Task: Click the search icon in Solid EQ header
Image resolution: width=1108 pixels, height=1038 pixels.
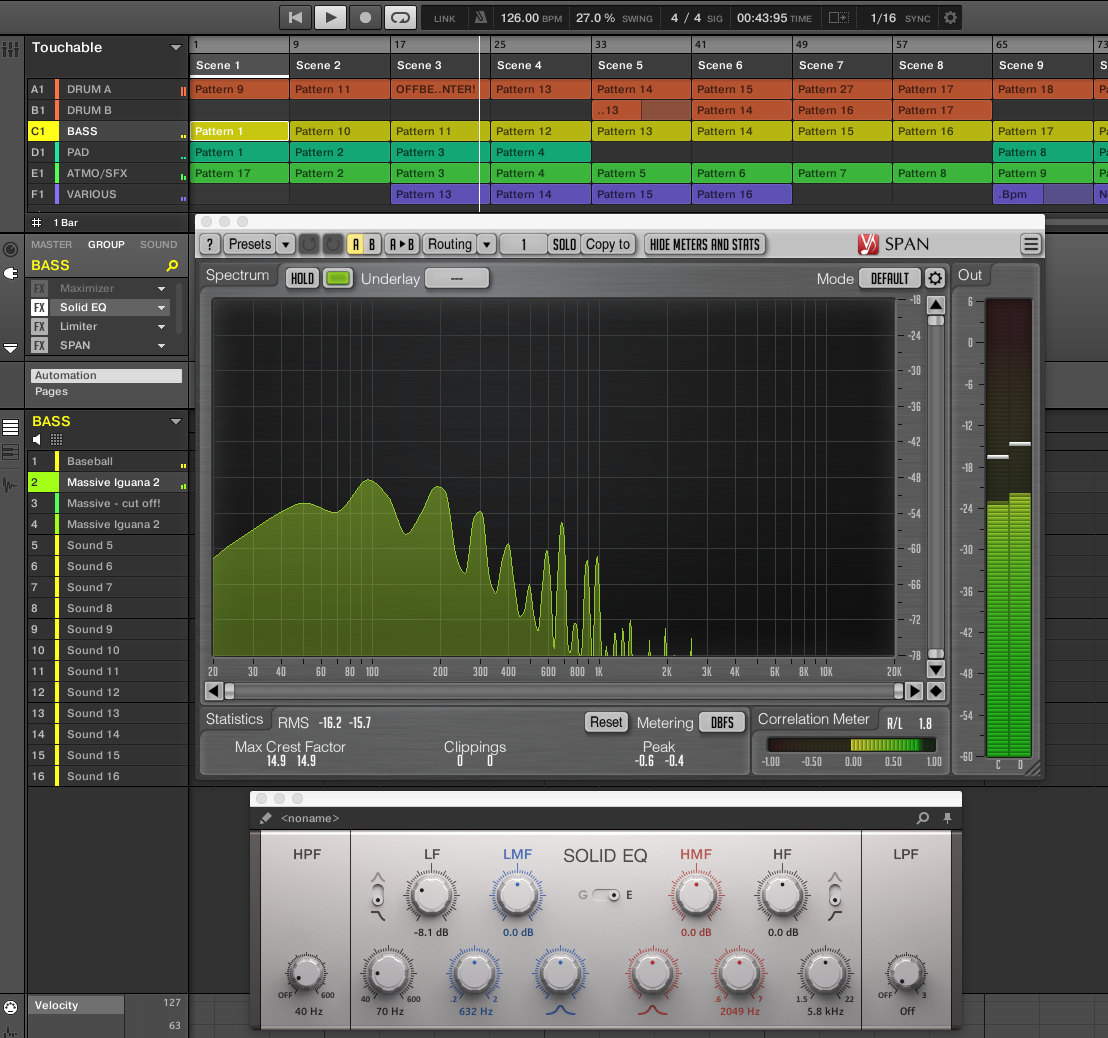Action: point(922,818)
